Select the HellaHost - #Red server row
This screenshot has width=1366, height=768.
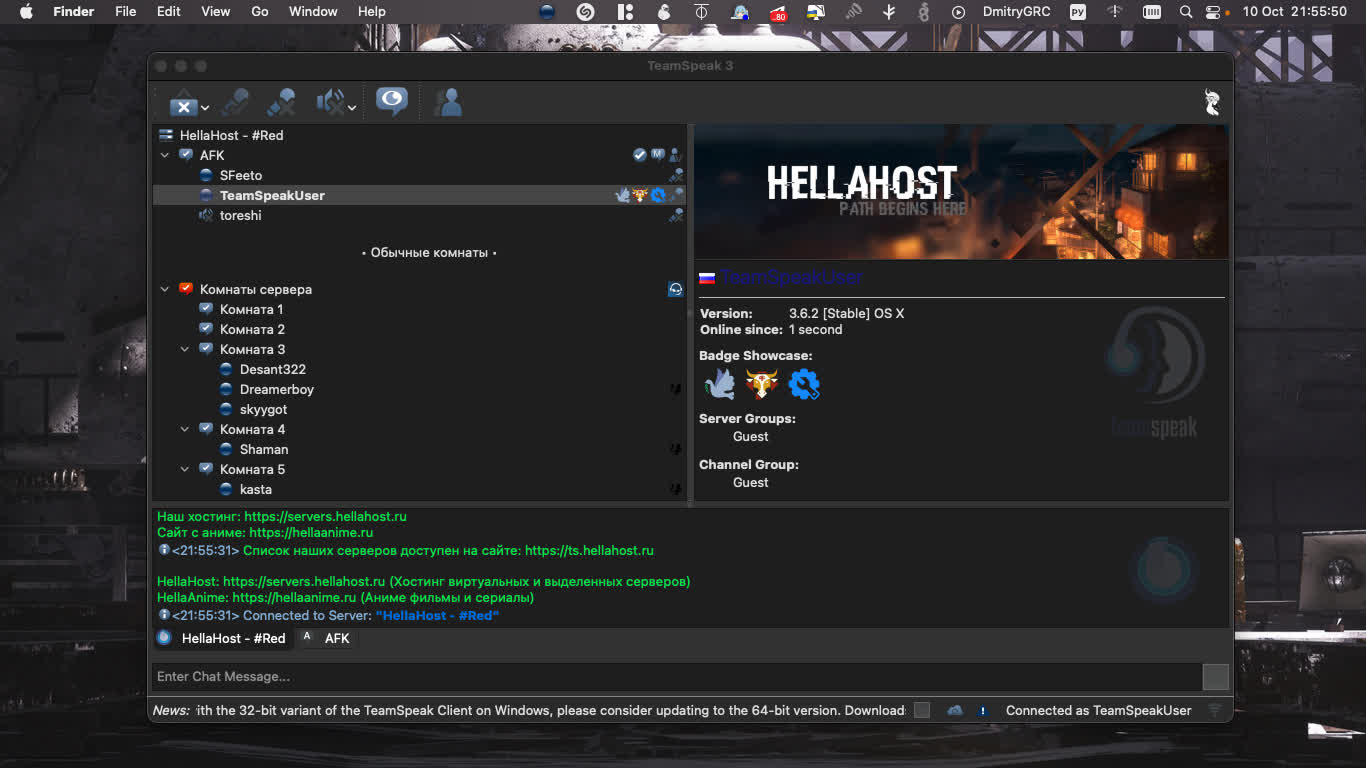click(x=420, y=135)
